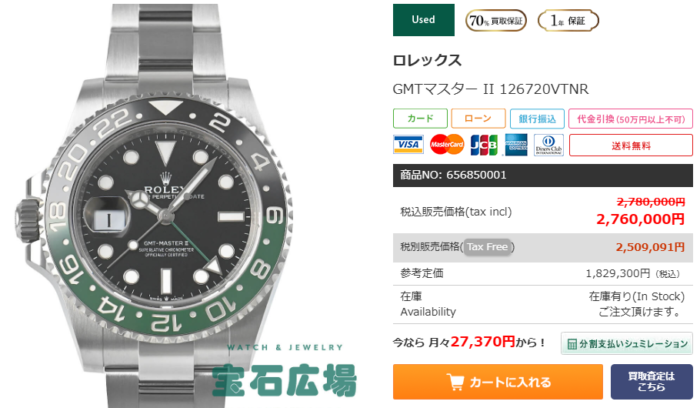This screenshot has width=700, height=408.
Task: Click the green Used condition badge
Action: pos(423,20)
